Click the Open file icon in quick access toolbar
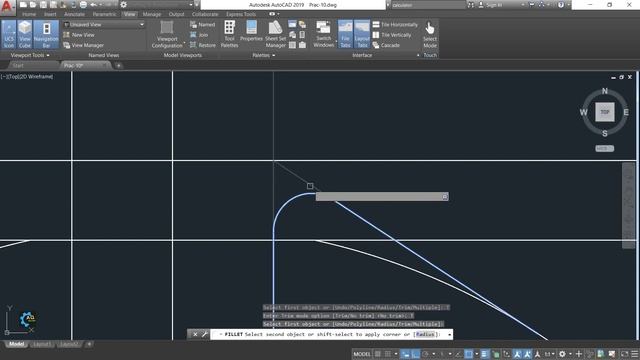640x360 pixels. [33, 5]
